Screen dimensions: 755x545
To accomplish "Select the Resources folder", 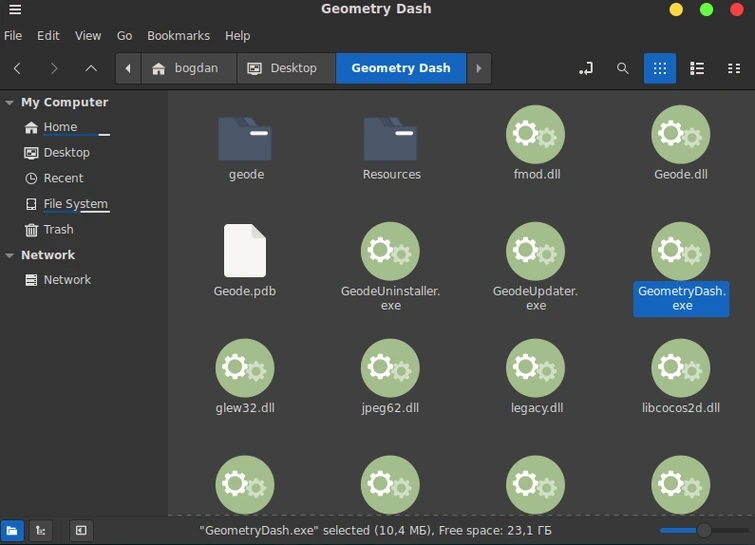I will (x=391, y=139).
